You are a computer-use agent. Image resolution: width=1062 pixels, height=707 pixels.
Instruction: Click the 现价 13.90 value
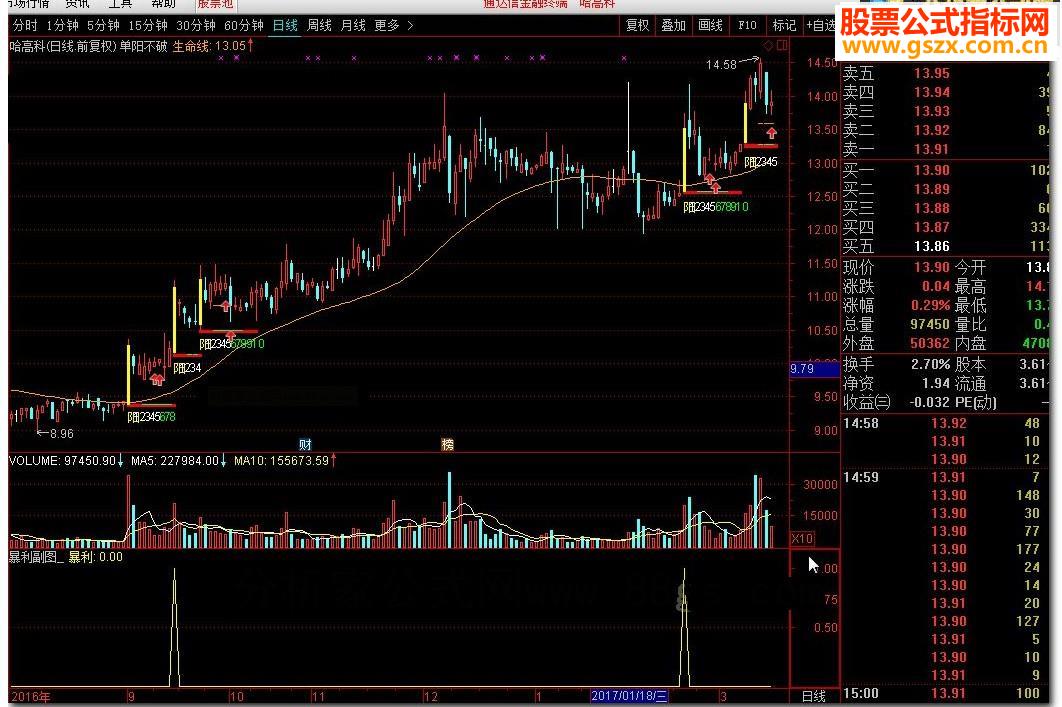932,267
